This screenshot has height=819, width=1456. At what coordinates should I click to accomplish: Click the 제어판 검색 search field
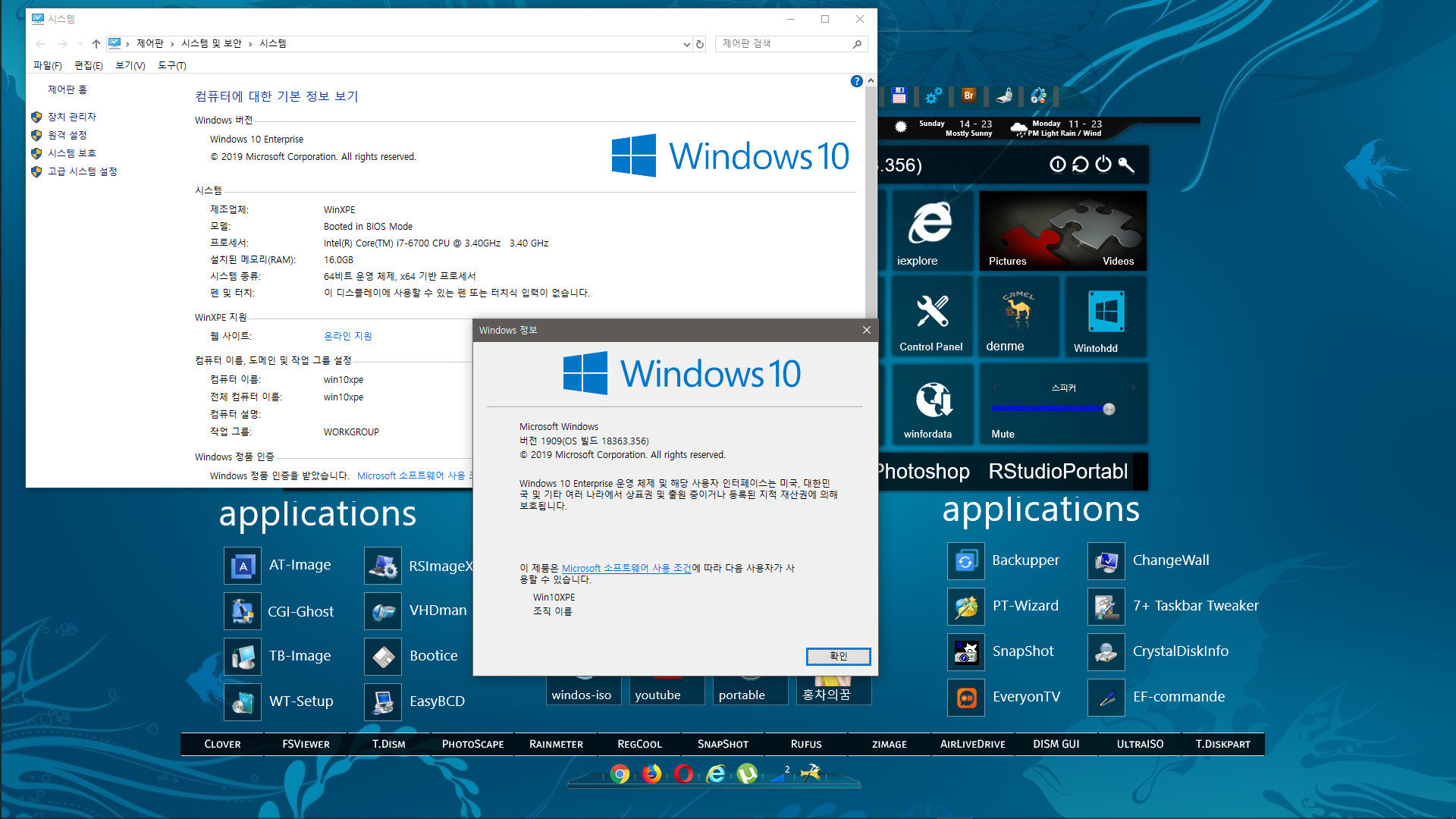791,44
